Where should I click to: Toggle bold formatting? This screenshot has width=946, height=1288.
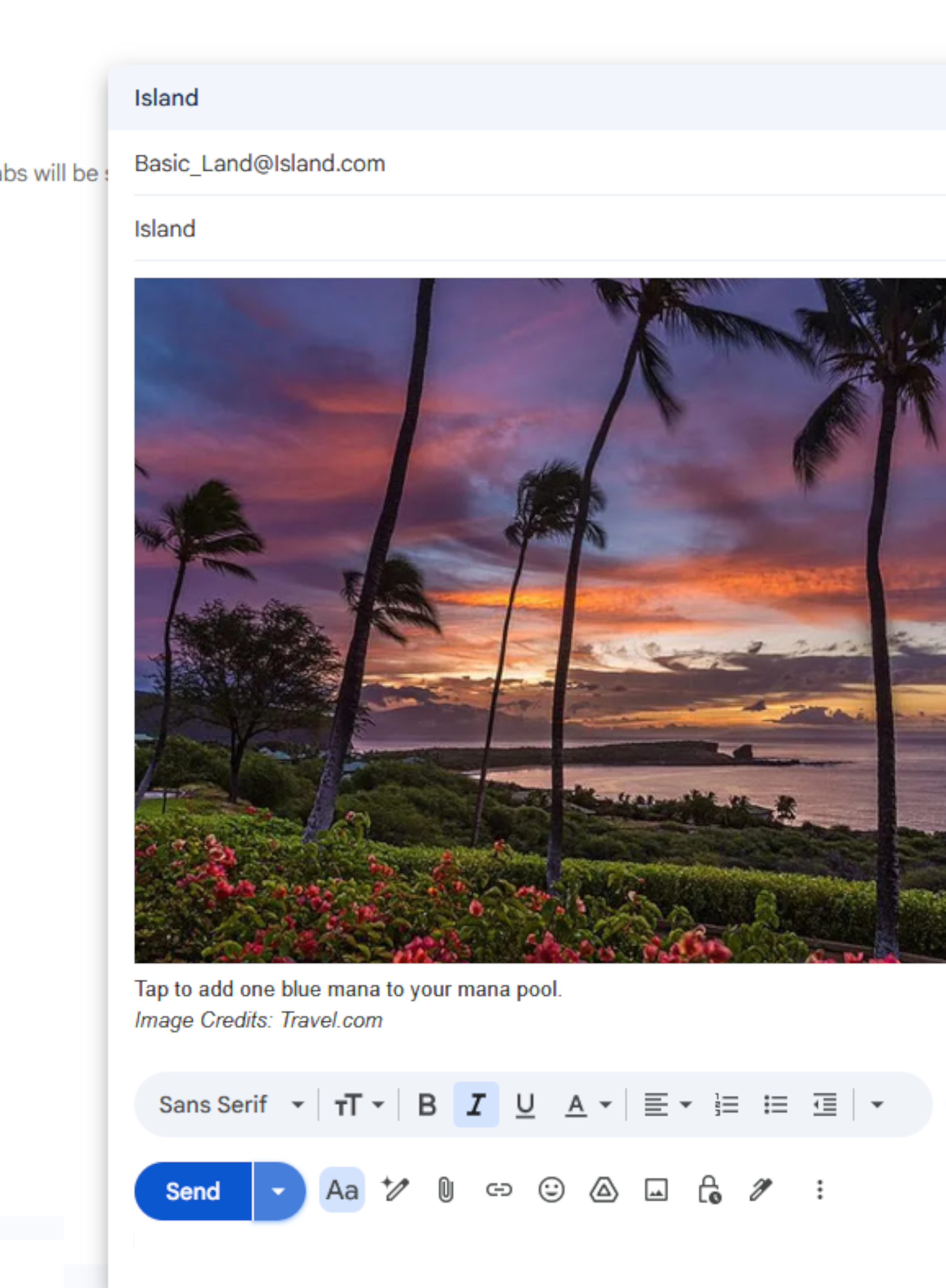click(427, 1105)
